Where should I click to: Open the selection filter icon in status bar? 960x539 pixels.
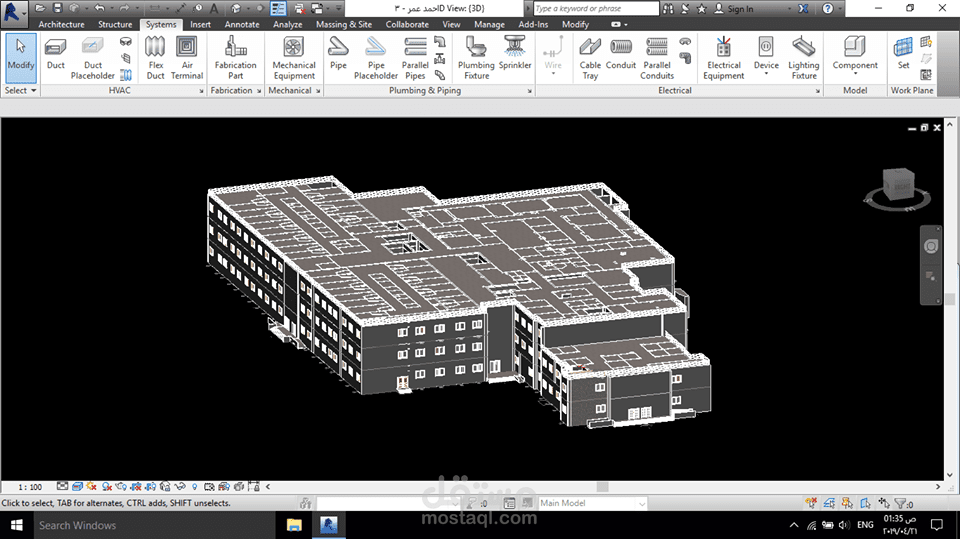coord(901,503)
